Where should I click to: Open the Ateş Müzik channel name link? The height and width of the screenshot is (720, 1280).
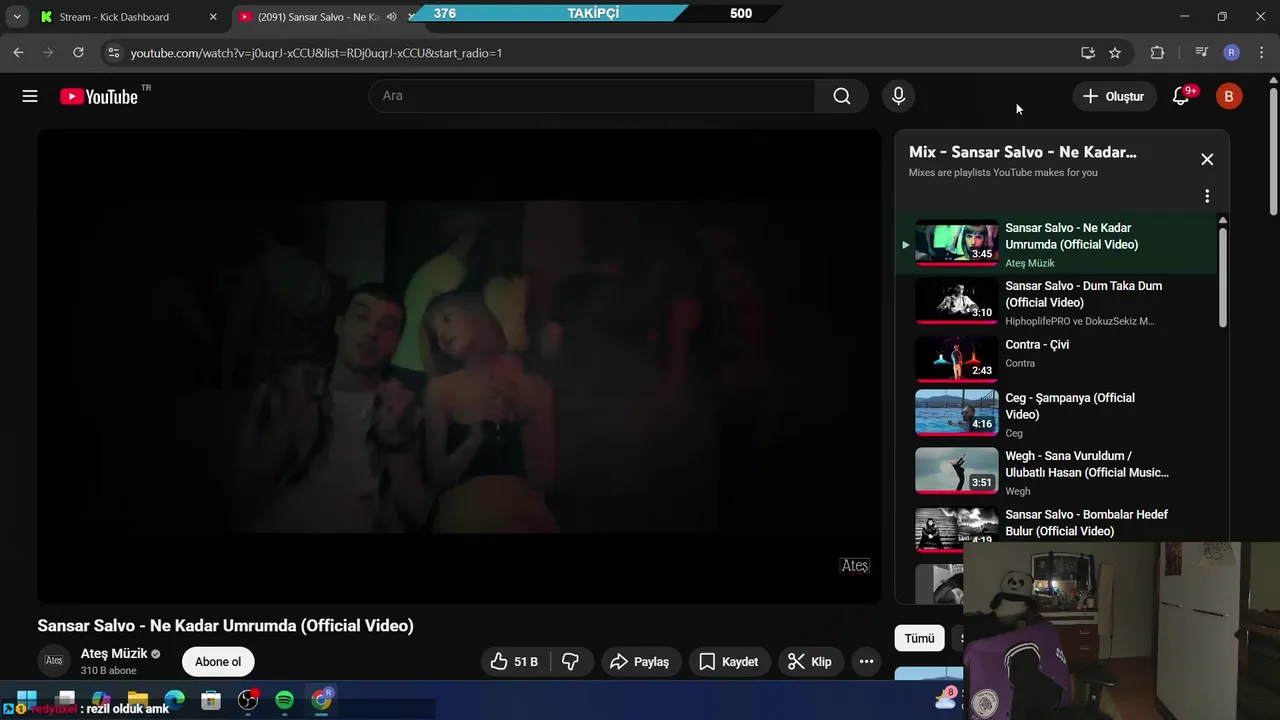[x=114, y=653]
